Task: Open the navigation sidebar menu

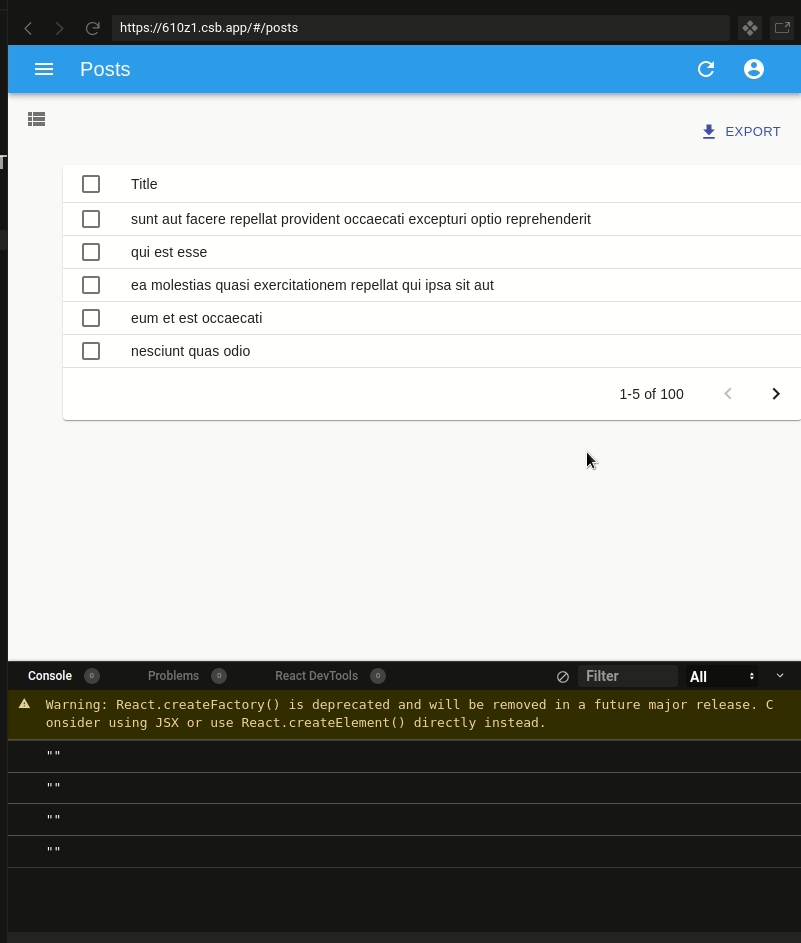Action: pyautogui.click(x=43, y=69)
